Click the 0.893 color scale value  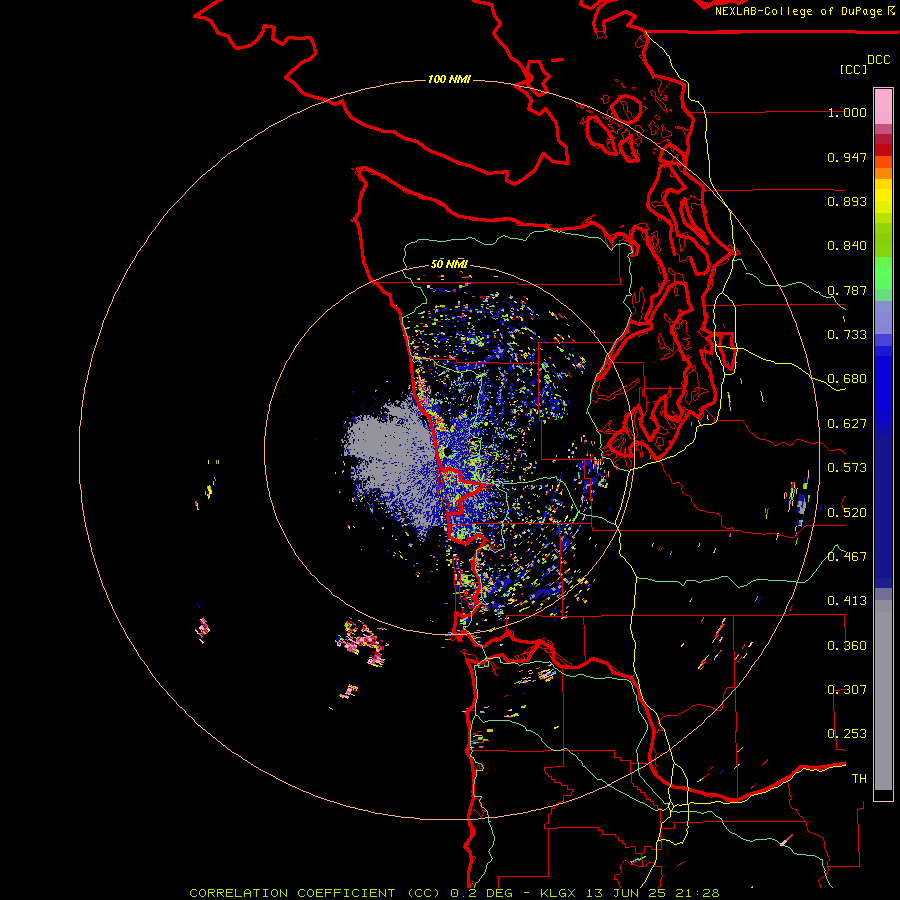tap(847, 201)
